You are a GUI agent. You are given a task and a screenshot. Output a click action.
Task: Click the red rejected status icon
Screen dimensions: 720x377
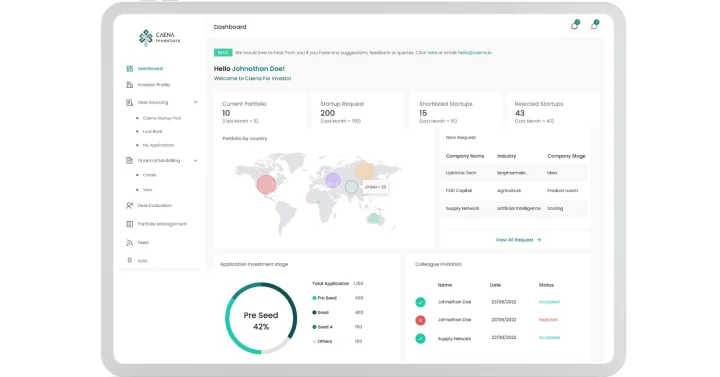pos(420,320)
